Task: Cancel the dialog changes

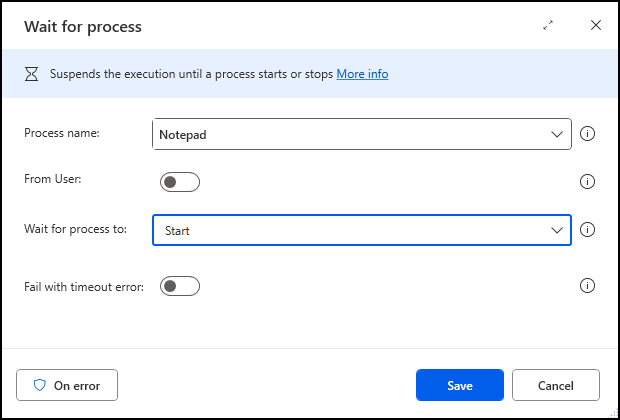Action: click(x=556, y=385)
